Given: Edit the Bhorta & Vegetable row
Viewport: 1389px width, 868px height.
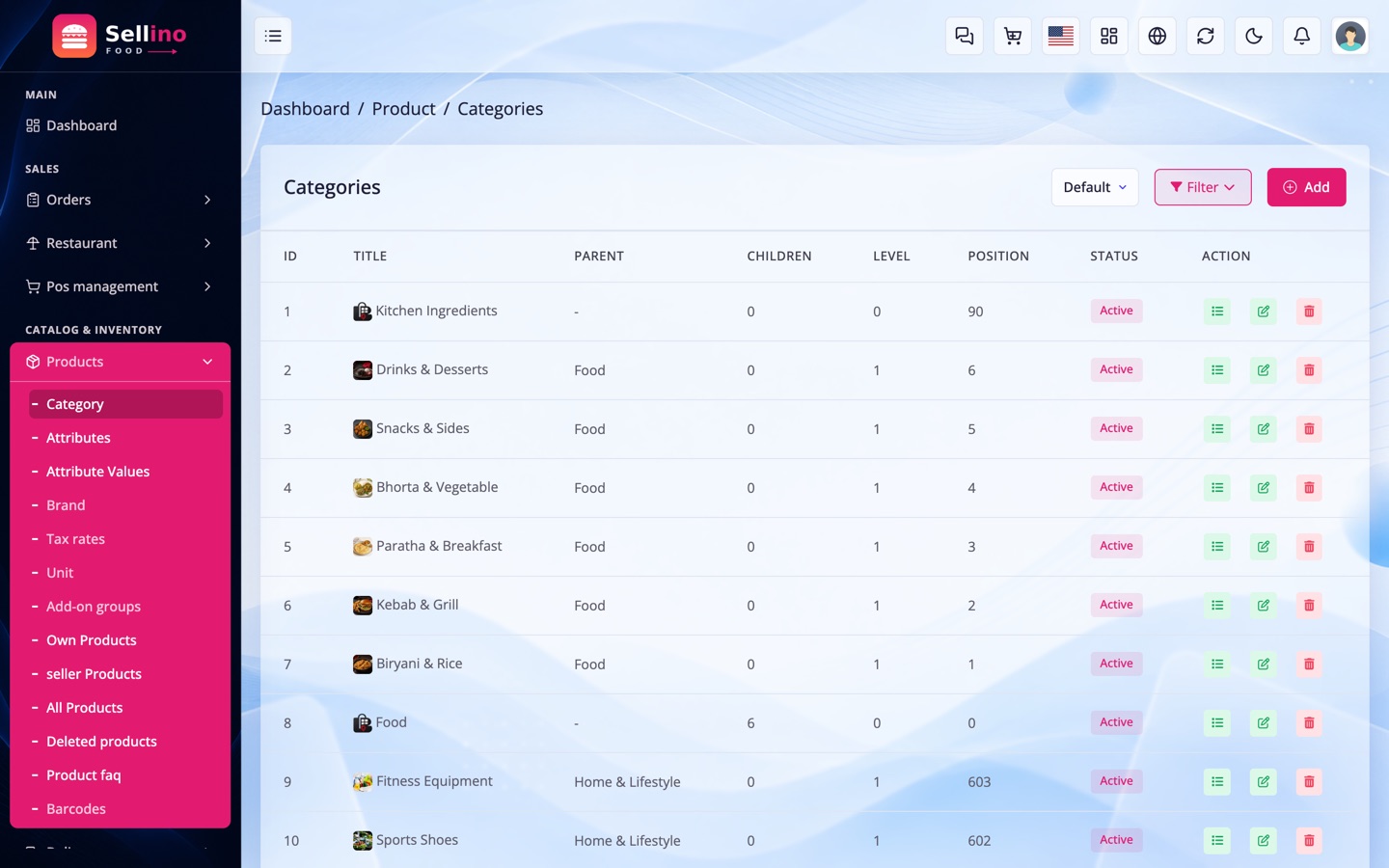Looking at the screenshot, I should pyautogui.click(x=1263, y=488).
